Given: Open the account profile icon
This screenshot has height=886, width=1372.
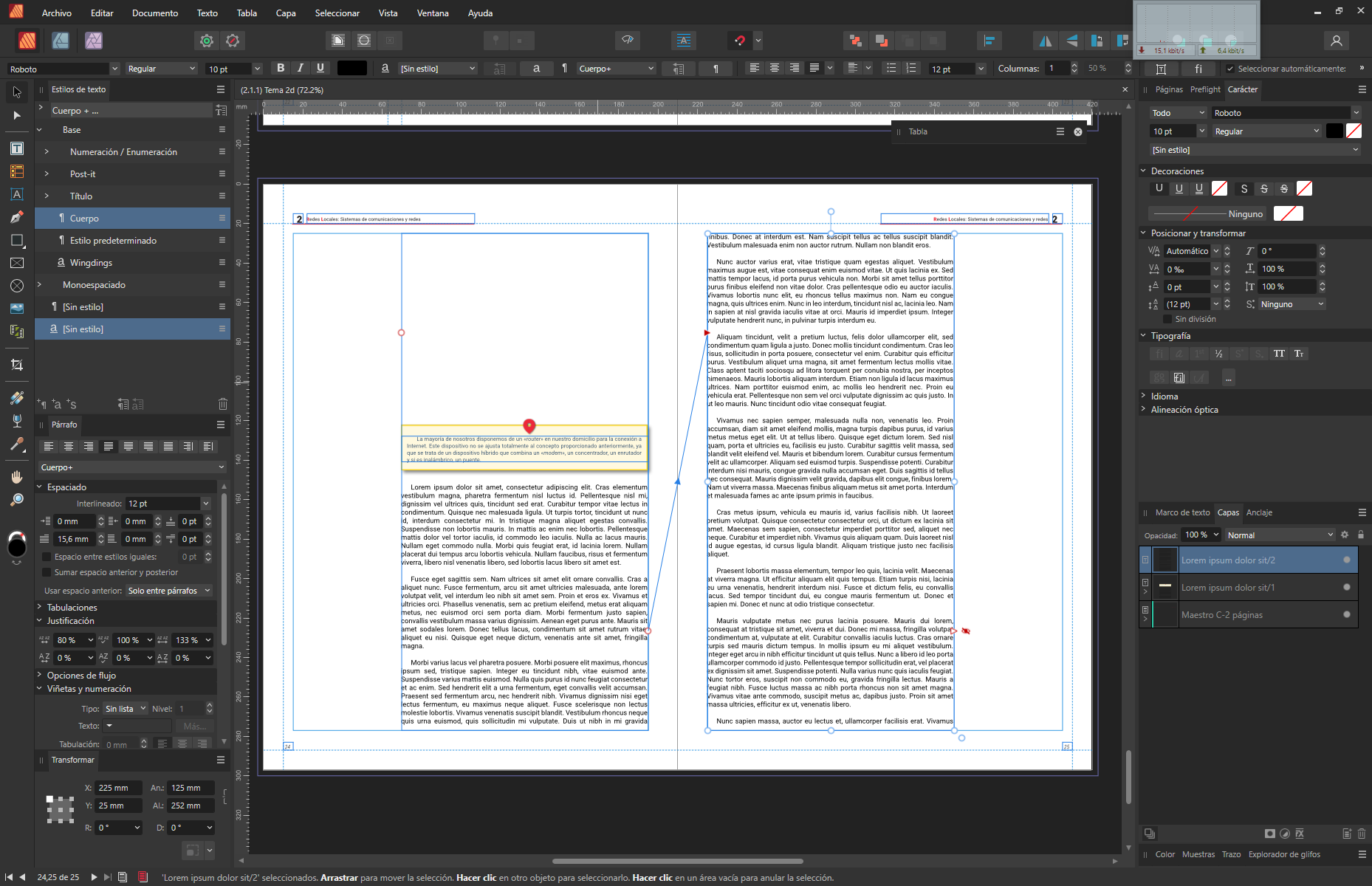Looking at the screenshot, I should [x=1337, y=41].
